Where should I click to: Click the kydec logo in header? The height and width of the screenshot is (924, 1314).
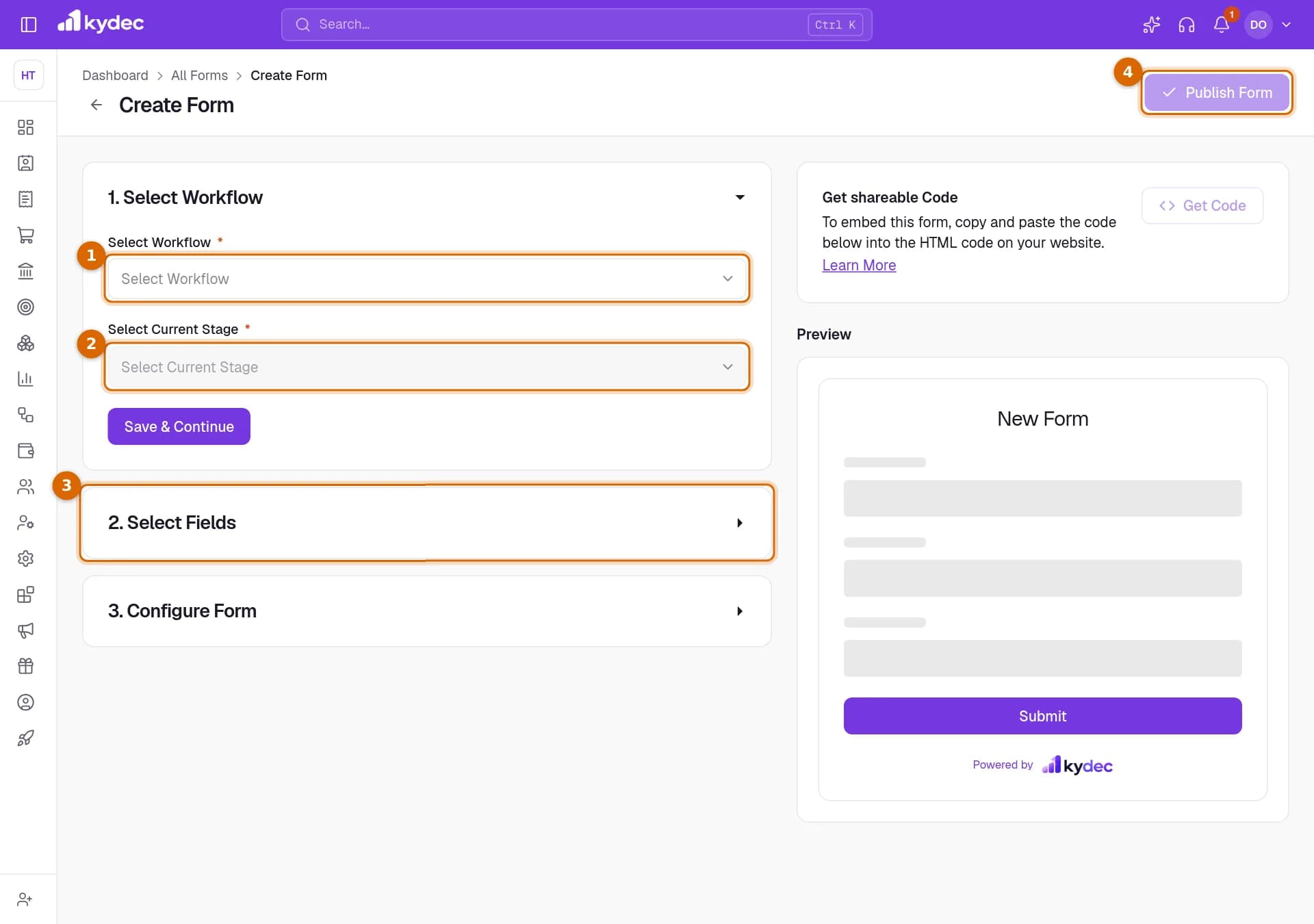pos(101,23)
